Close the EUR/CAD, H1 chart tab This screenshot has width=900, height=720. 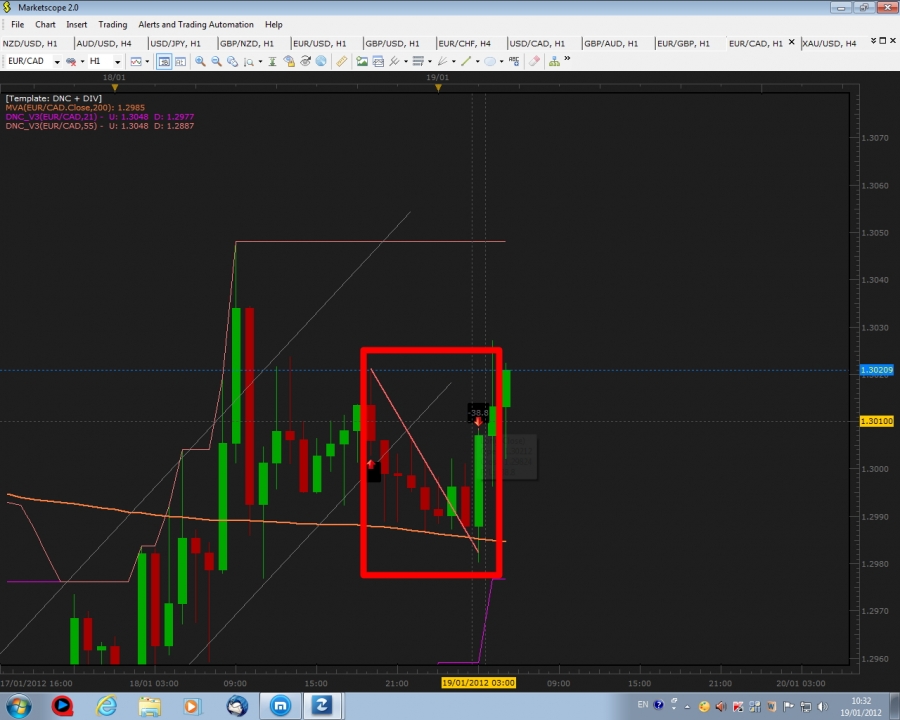[x=793, y=43]
